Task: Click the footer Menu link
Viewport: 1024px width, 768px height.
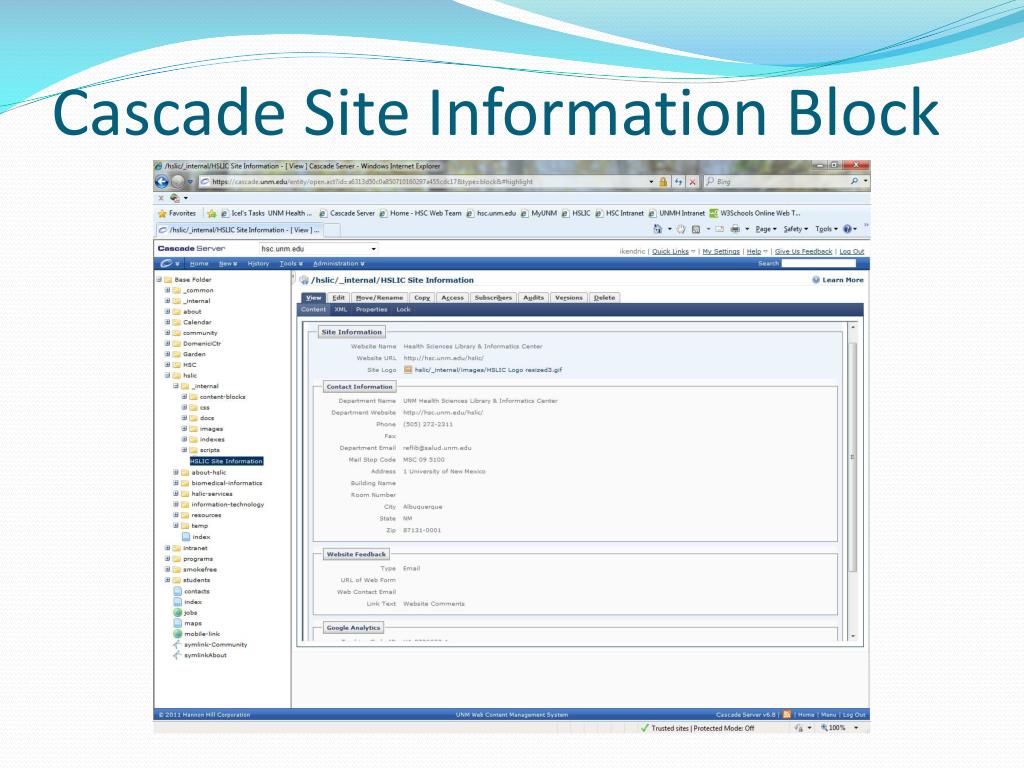Action: pos(828,714)
